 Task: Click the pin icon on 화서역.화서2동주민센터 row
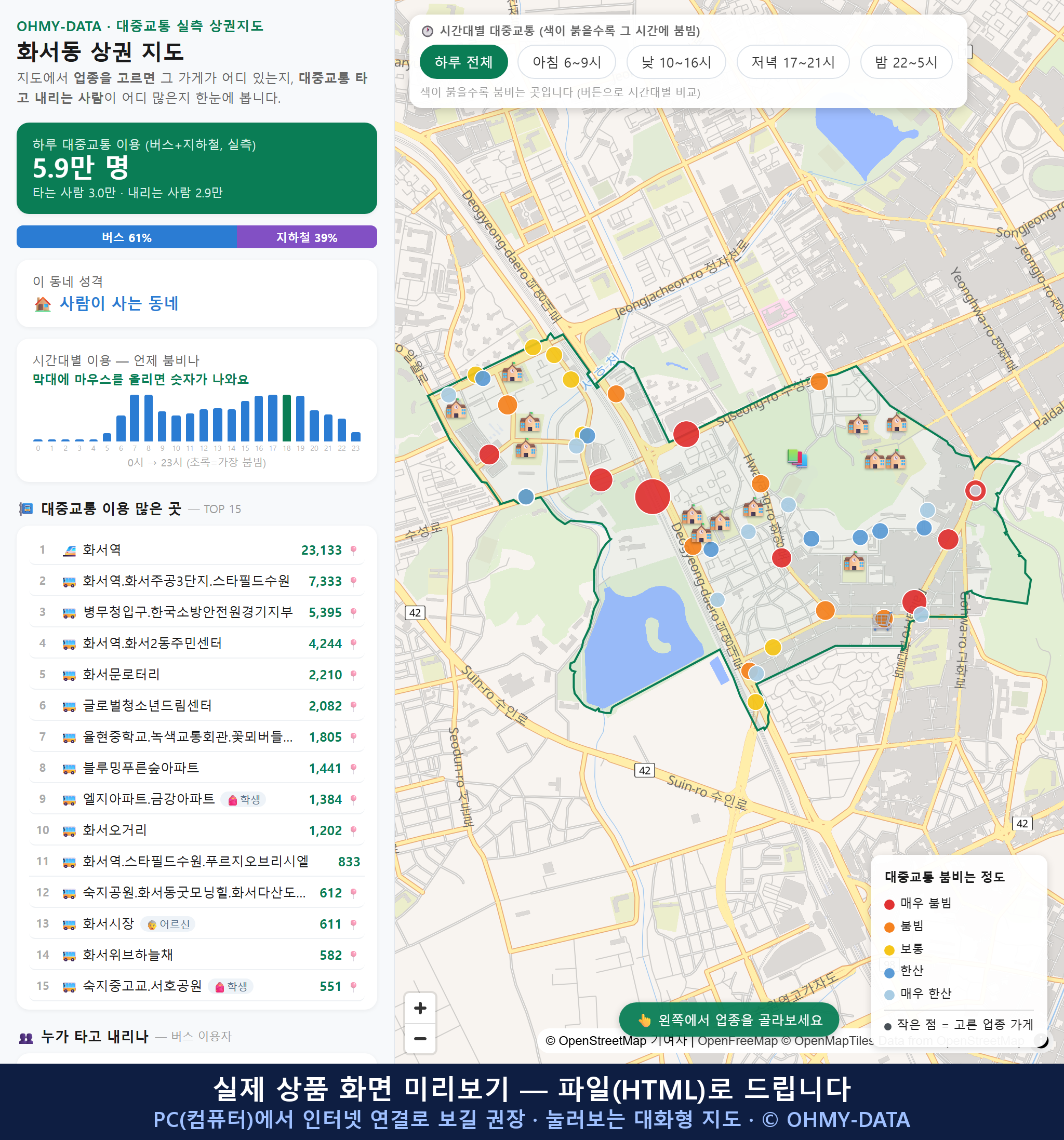tap(353, 643)
